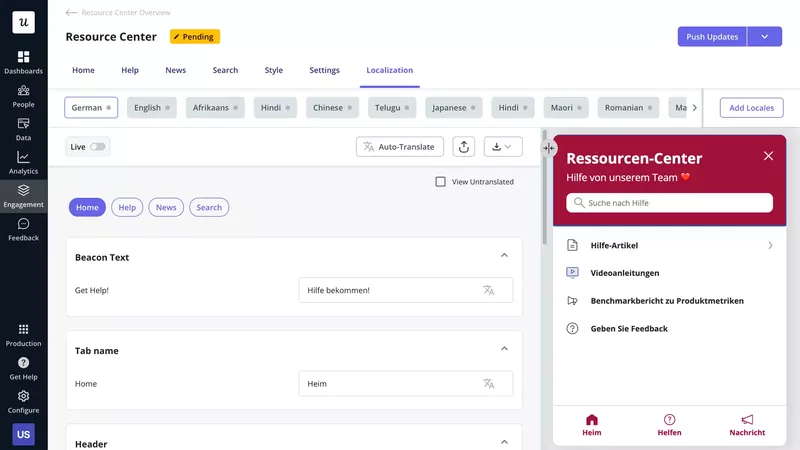Image resolution: width=800 pixels, height=450 pixels.
Task: Collapse the Beacon Text section
Action: tap(504, 256)
